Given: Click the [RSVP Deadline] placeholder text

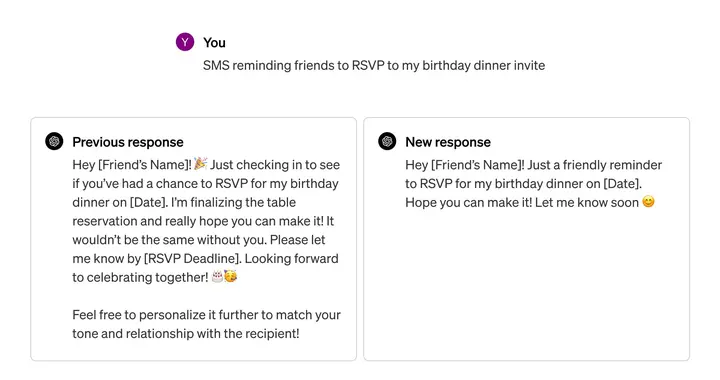Looking at the screenshot, I should [x=192, y=258].
